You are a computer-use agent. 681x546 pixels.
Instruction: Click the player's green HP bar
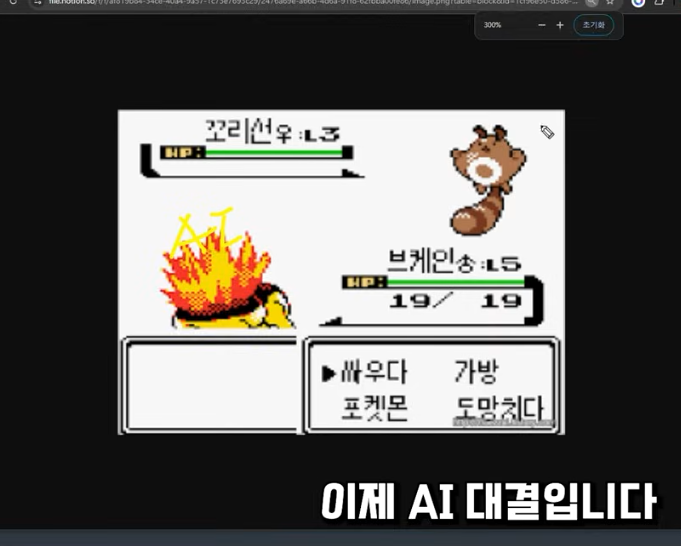456,282
